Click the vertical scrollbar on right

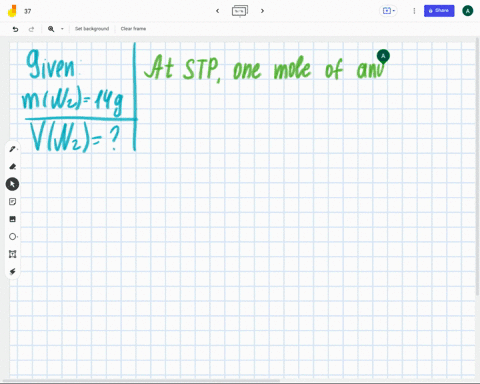[x=478, y=167]
